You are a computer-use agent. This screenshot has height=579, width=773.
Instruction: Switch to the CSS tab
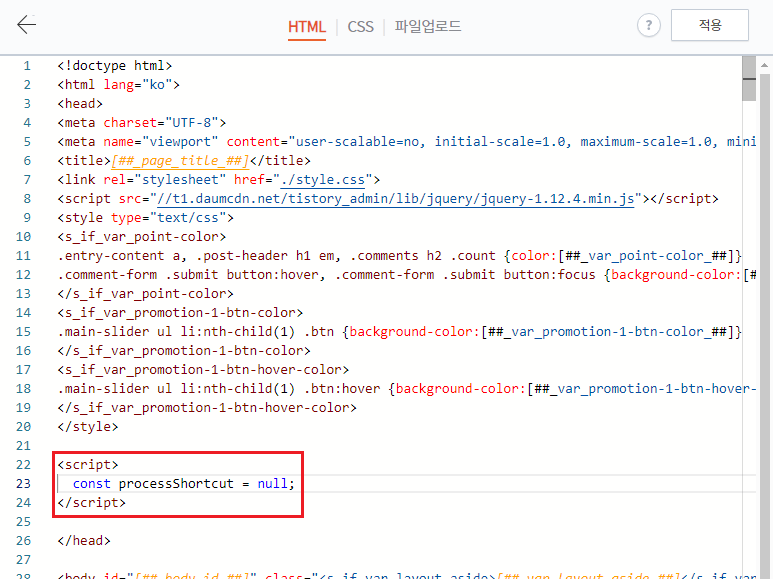(x=360, y=27)
